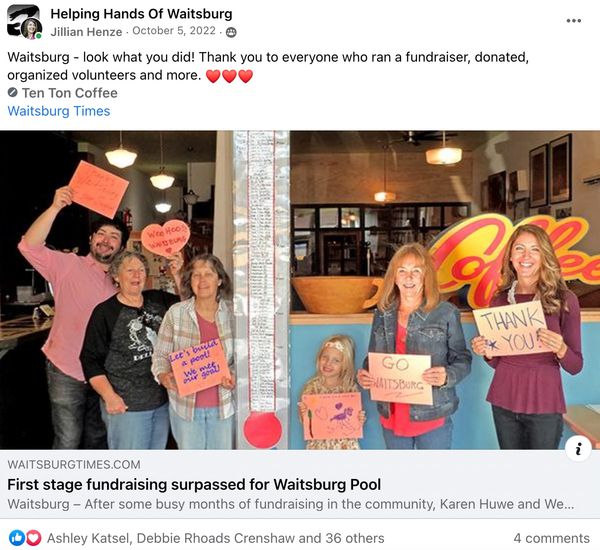
Task: Click the article description preview text
Action: (x=291, y=504)
